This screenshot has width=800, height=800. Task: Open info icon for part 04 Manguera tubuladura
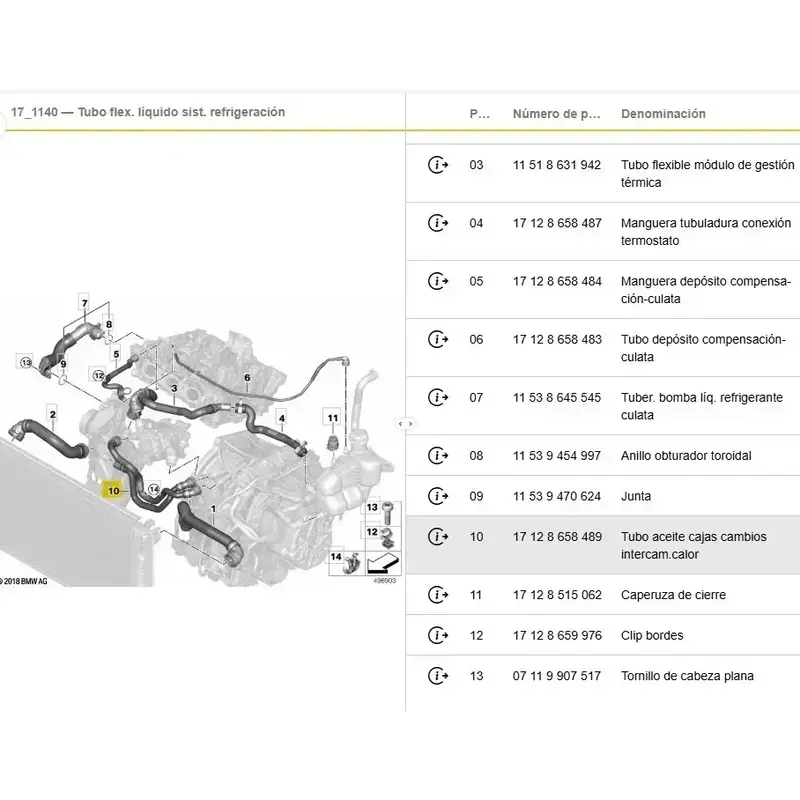pos(437,223)
